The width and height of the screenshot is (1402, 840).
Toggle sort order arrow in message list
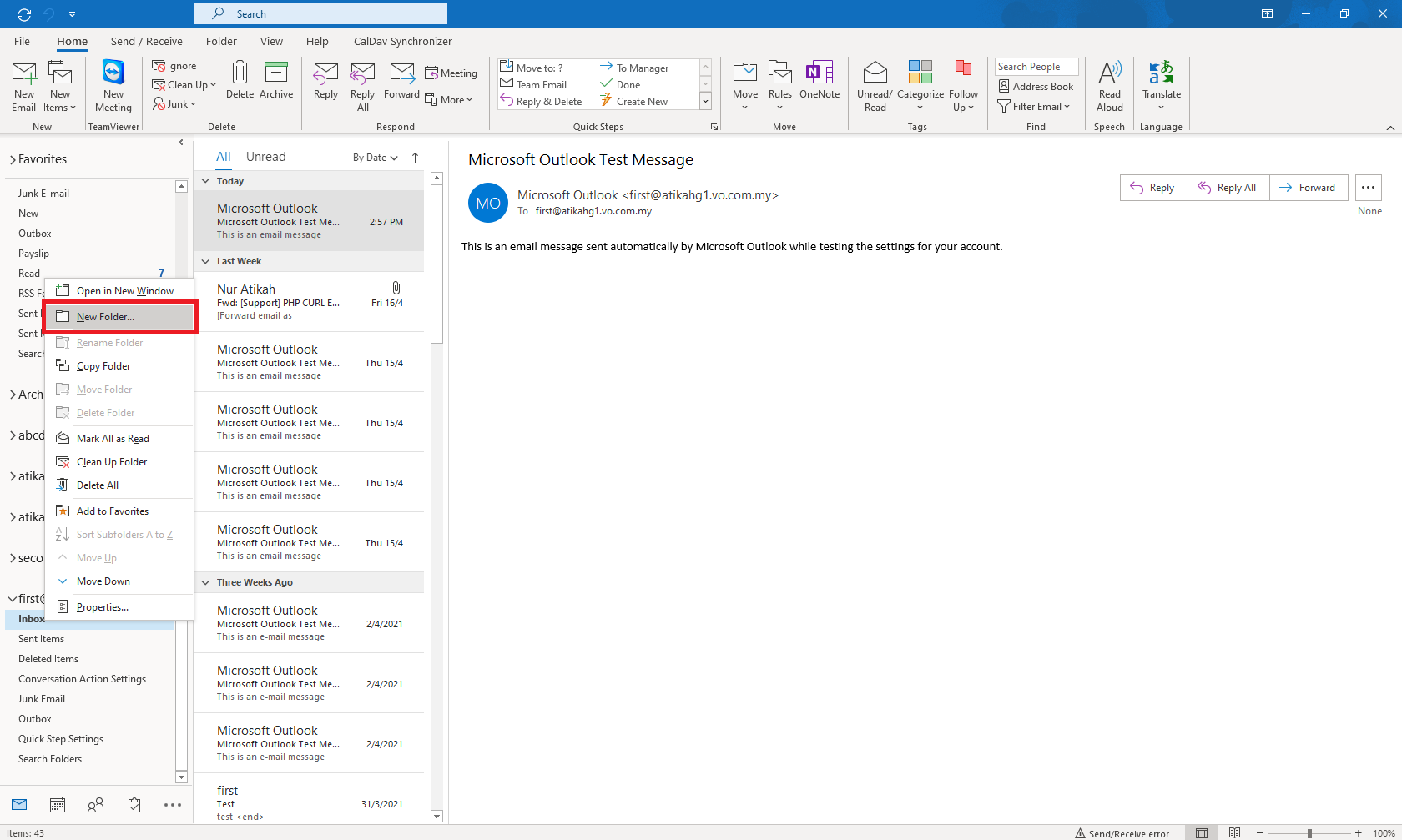pos(415,158)
